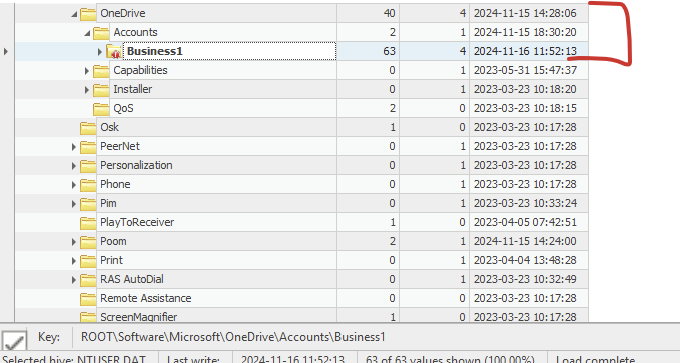Collapse the OneDrive tree node
Viewport: 680px width, 363px height.
74,14
